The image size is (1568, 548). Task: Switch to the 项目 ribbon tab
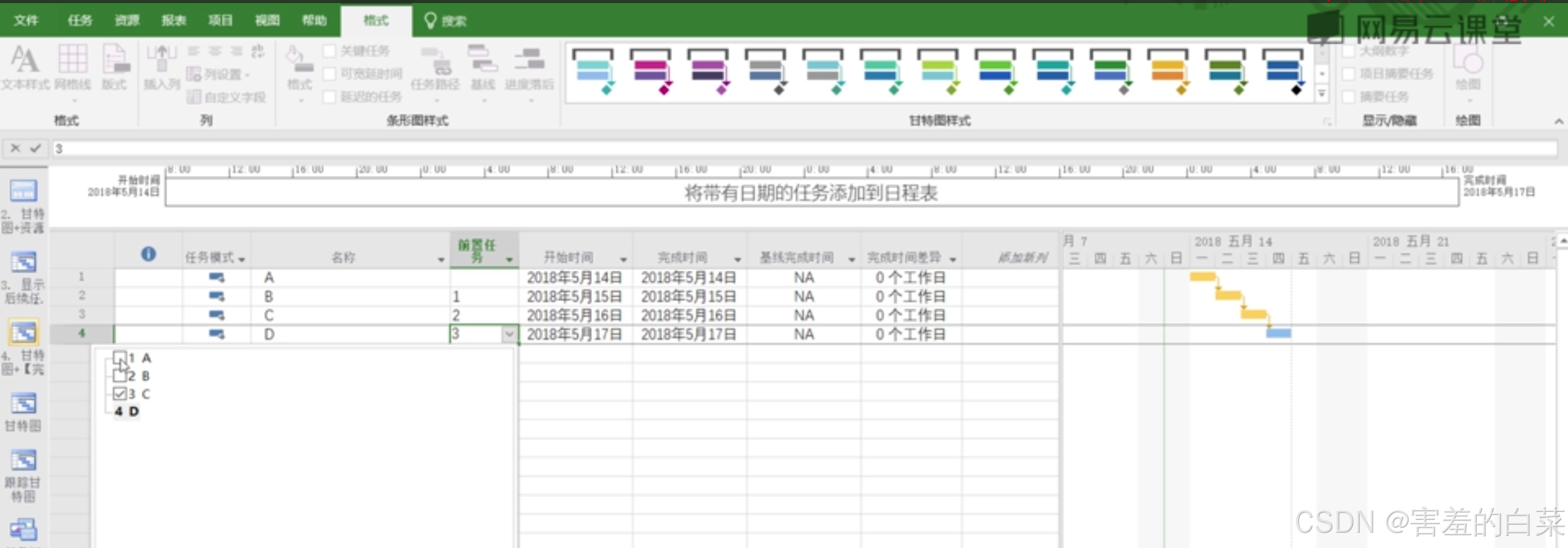(221, 21)
